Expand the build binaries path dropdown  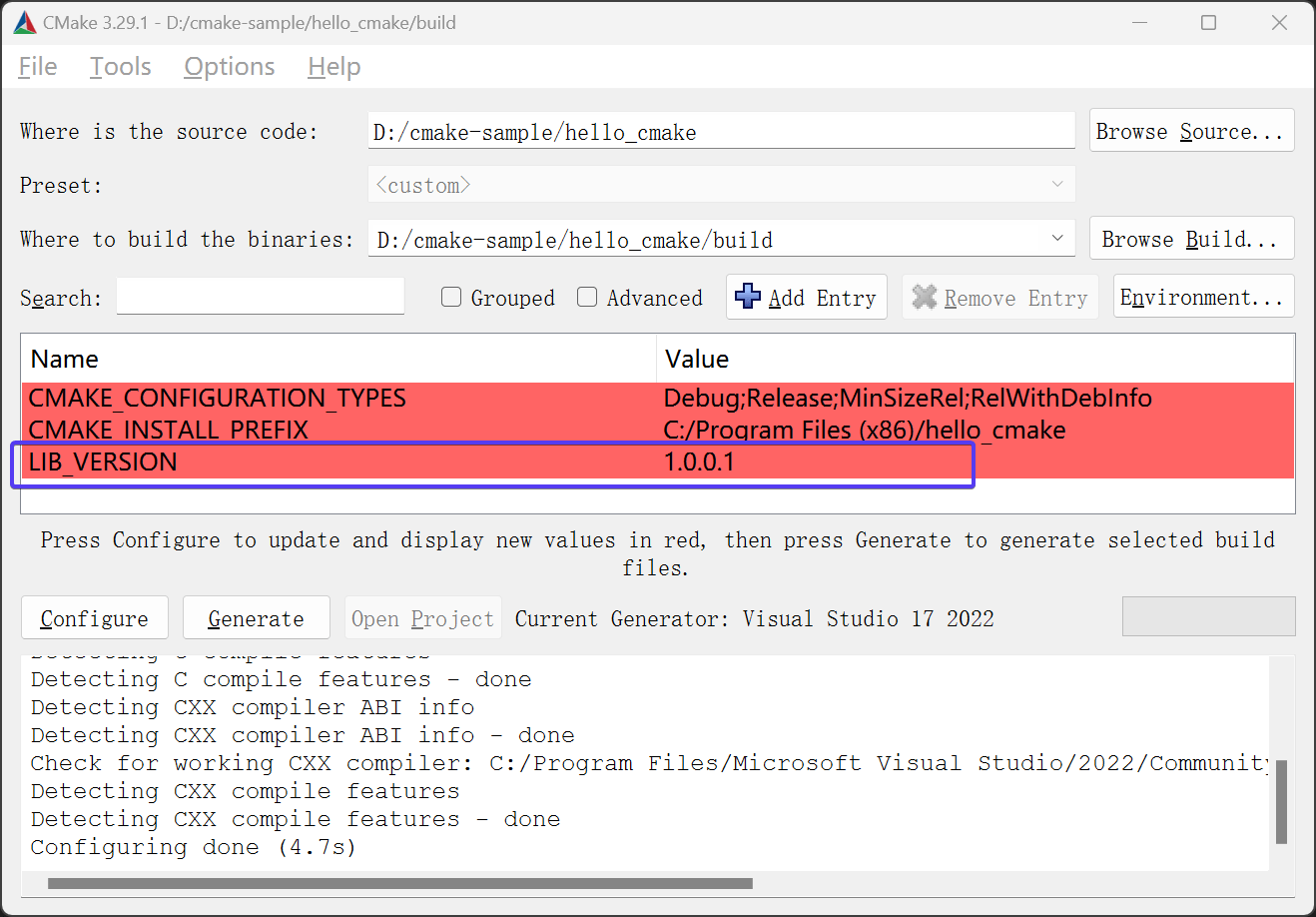tap(1057, 239)
